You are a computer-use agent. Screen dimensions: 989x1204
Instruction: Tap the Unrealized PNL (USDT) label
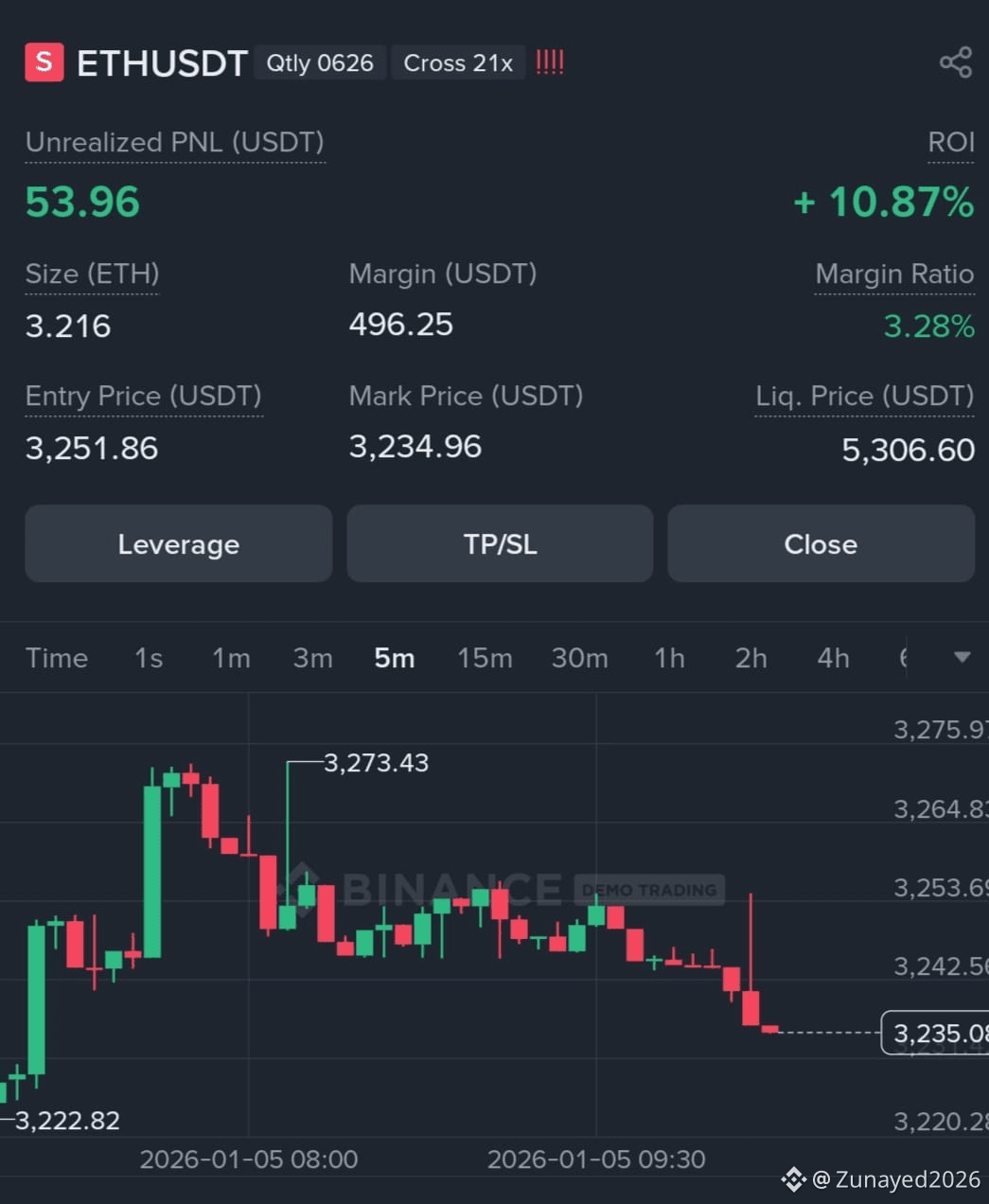(x=175, y=142)
